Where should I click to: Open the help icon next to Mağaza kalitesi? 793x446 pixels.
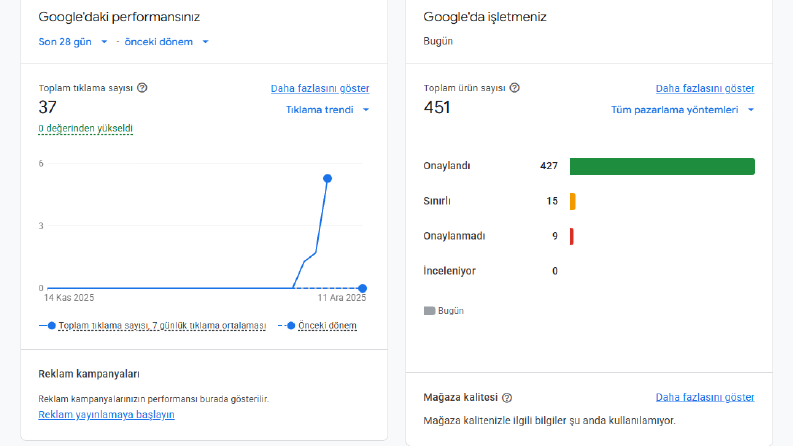tap(507, 398)
